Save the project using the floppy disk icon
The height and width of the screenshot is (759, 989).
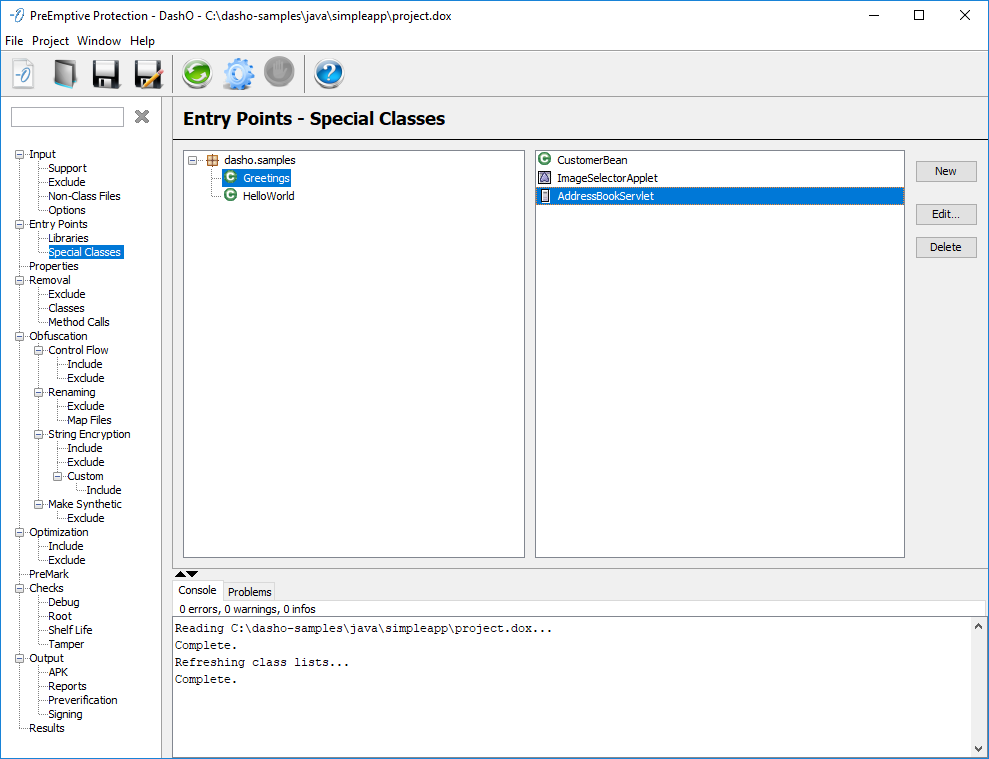pyautogui.click(x=106, y=74)
